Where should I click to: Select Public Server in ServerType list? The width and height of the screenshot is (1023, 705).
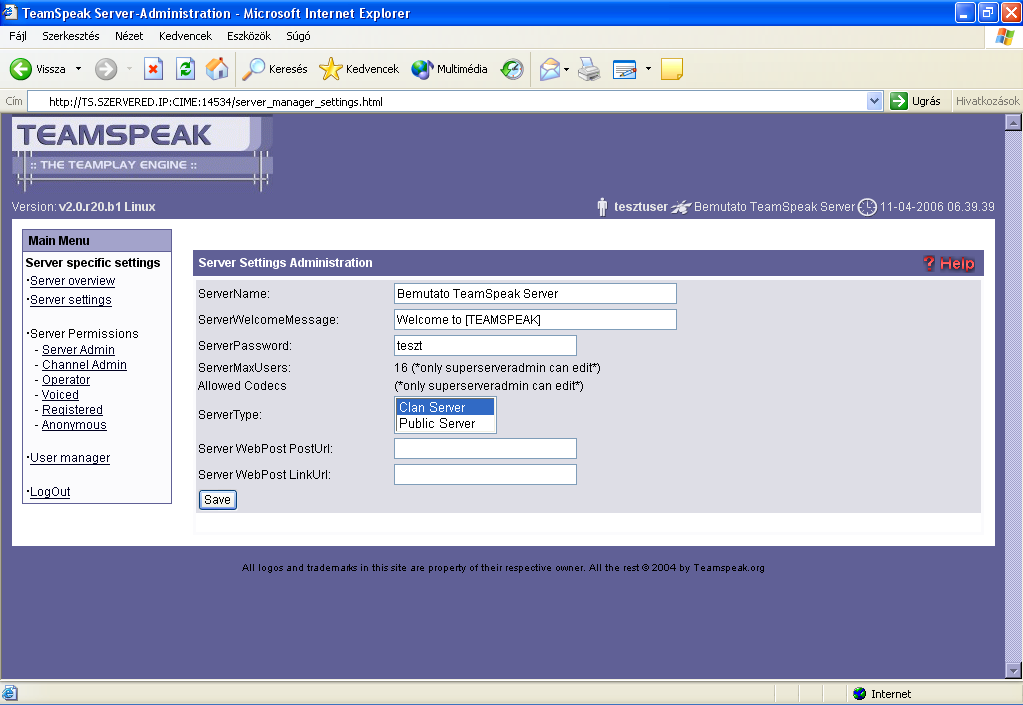445,424
